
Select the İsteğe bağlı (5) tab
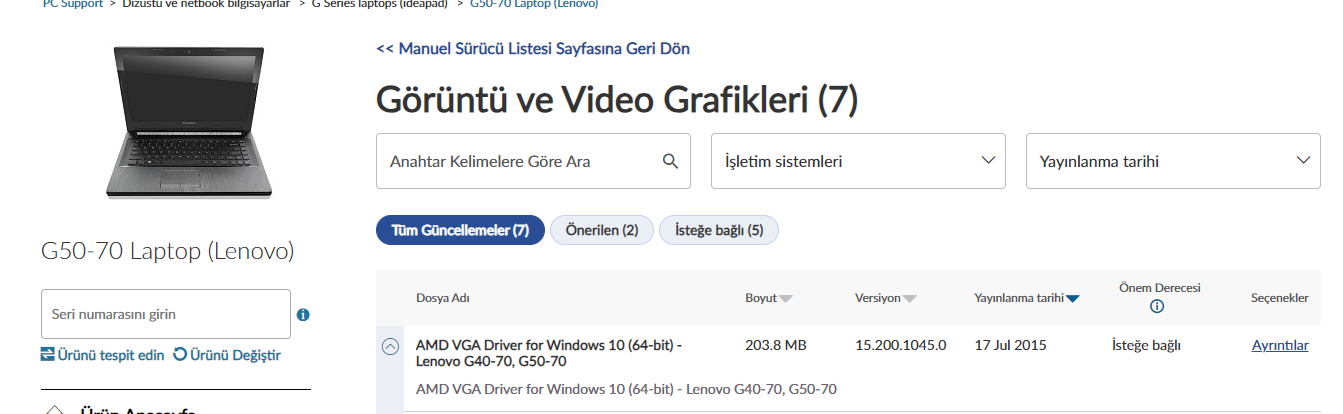click(719, 230)
